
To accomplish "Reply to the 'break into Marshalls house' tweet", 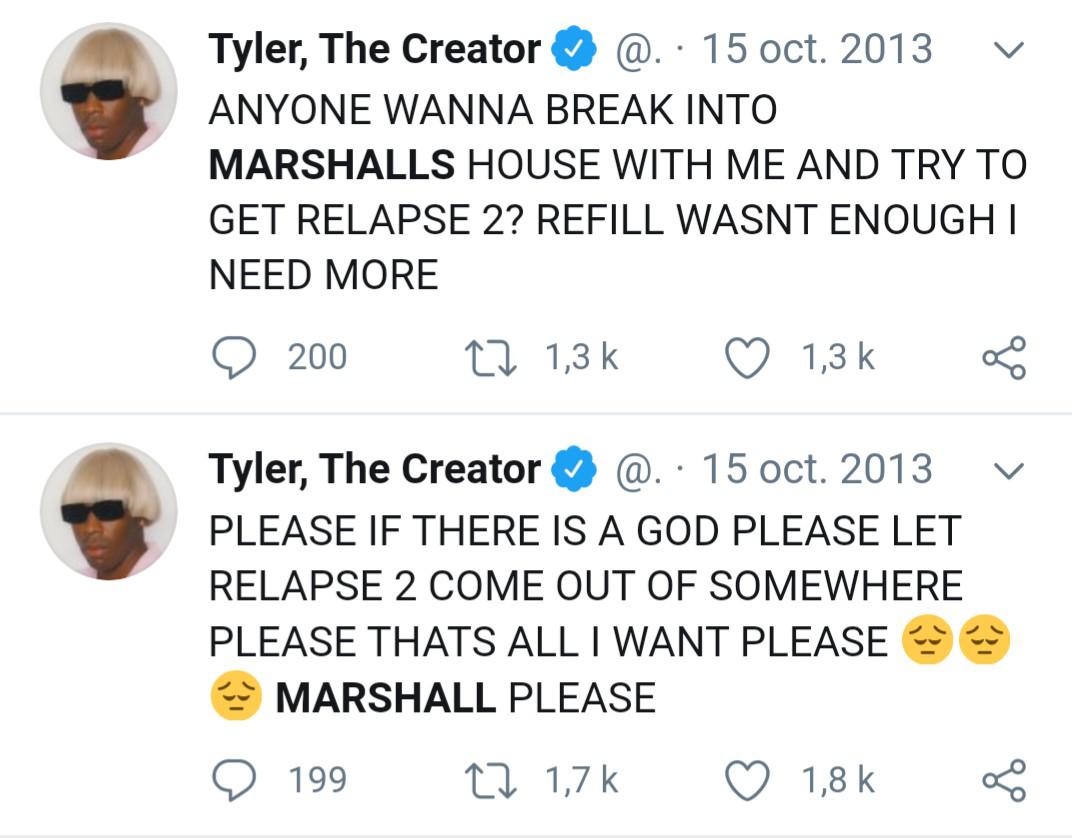I will [234, 358].
